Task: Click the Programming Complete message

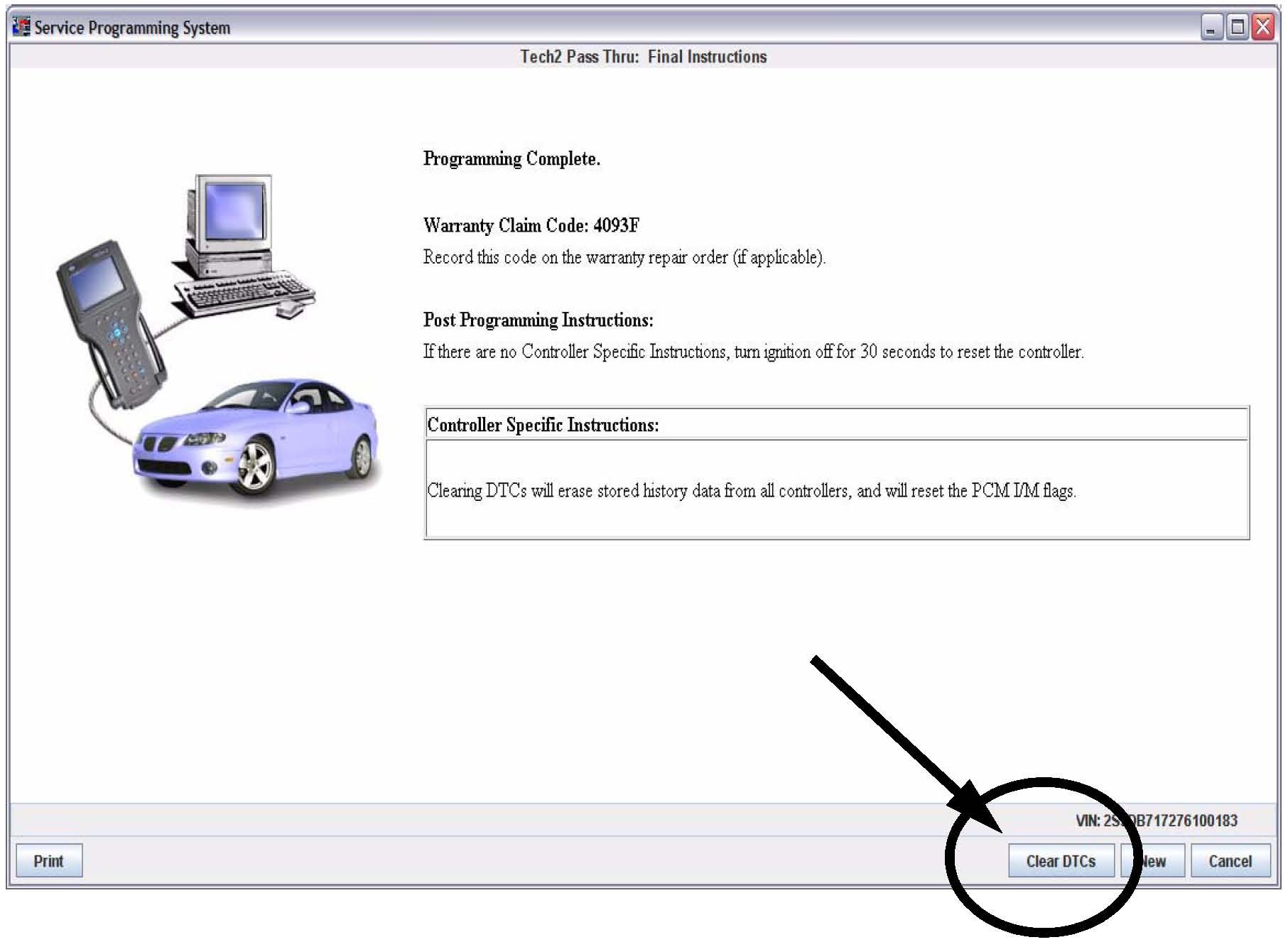Action: click(512, 158)
